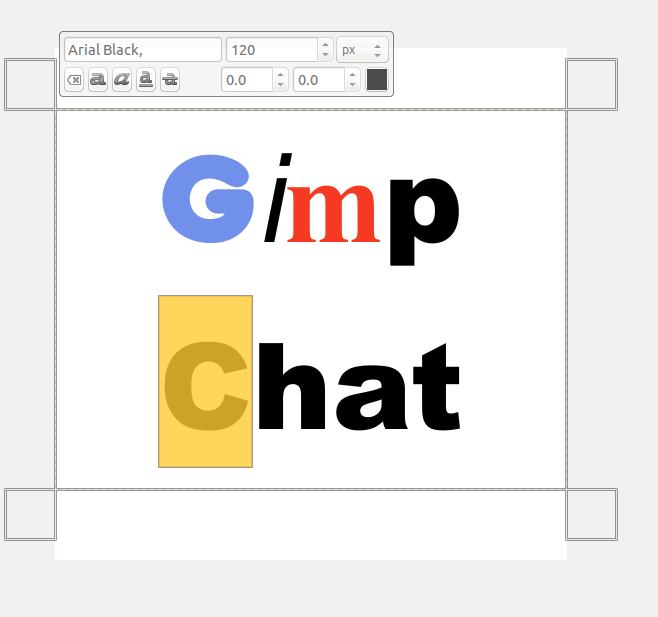Toggle underline on the selected text
This screenshot has width=658, height=617.
[146, 80]
